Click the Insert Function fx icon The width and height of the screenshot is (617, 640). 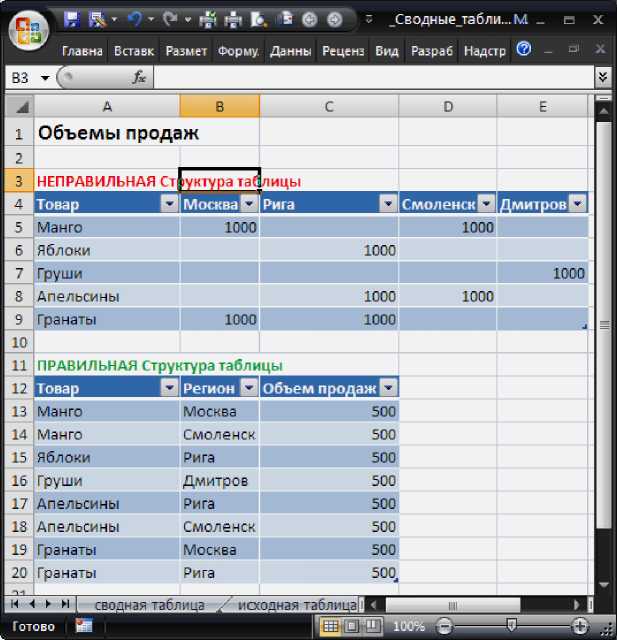pyautogui.click(x=140, y=77)
